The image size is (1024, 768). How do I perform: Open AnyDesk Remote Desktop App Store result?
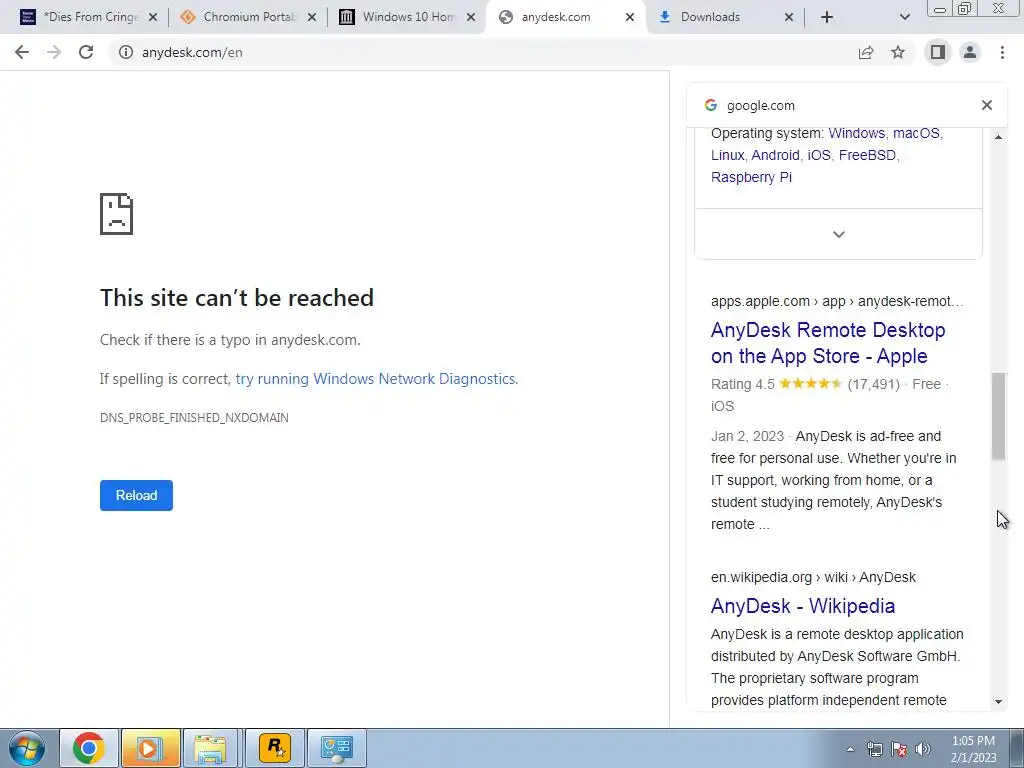coord(828,343)
